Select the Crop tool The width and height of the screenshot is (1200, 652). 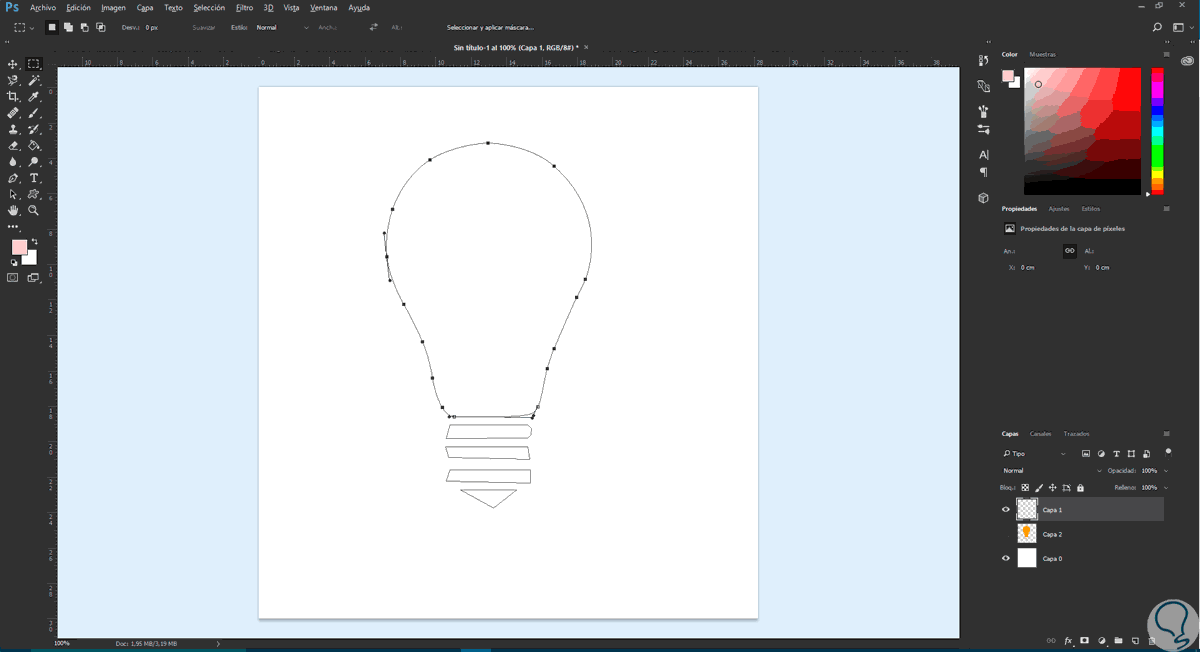[x=13, y=96]
